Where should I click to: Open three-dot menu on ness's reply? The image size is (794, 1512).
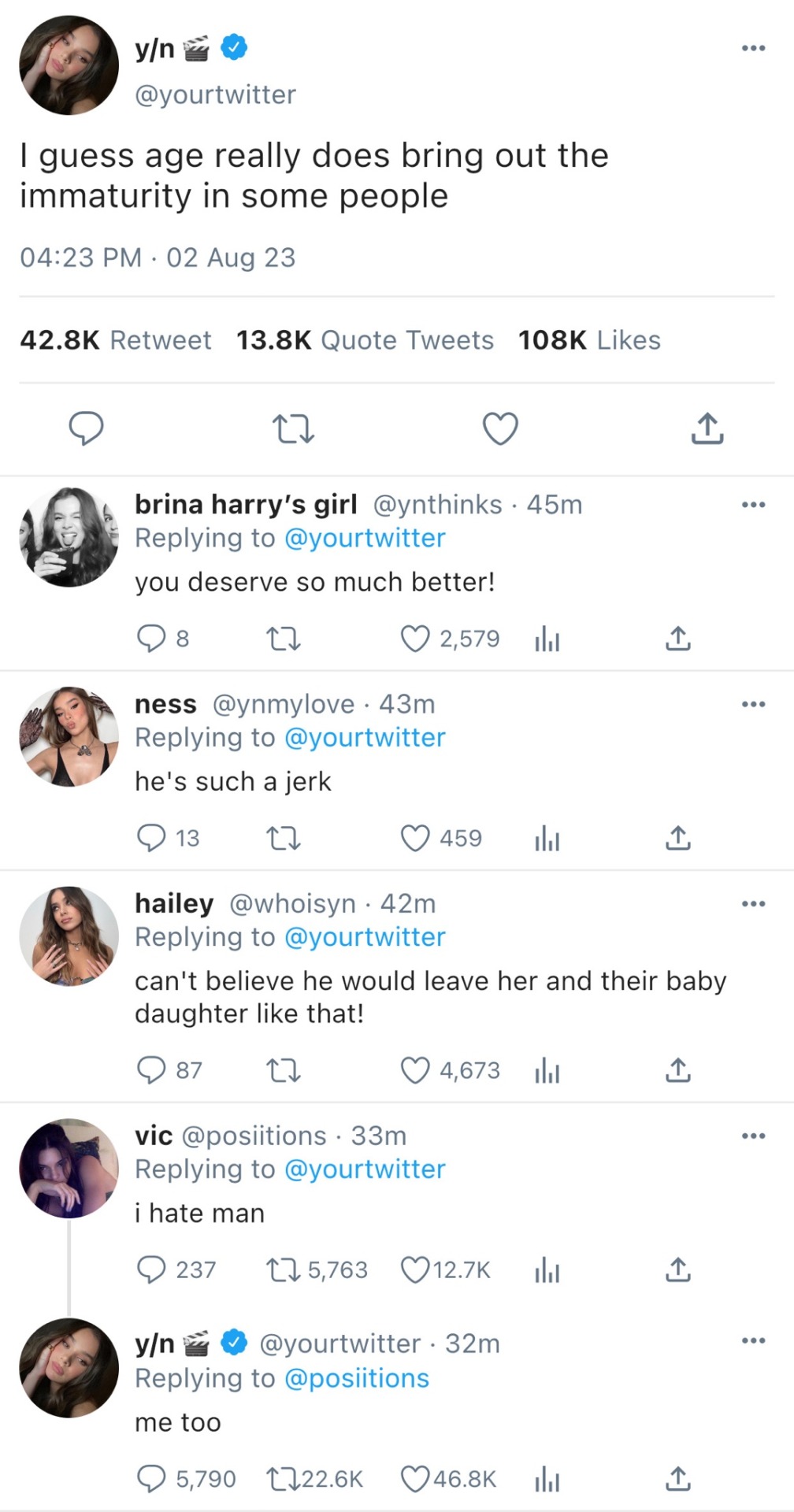tap(753, 704)
